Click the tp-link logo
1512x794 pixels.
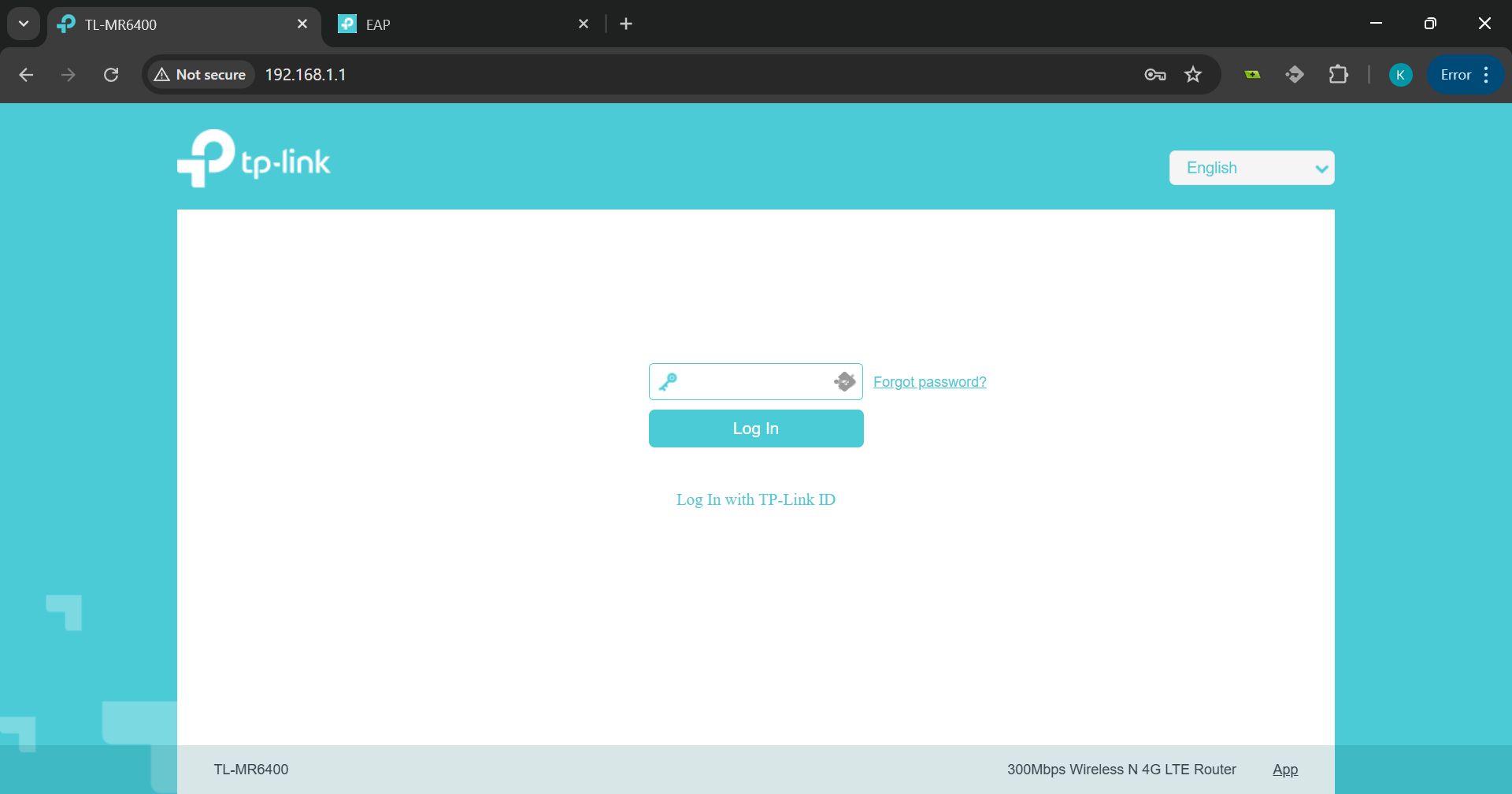[254, 158]
